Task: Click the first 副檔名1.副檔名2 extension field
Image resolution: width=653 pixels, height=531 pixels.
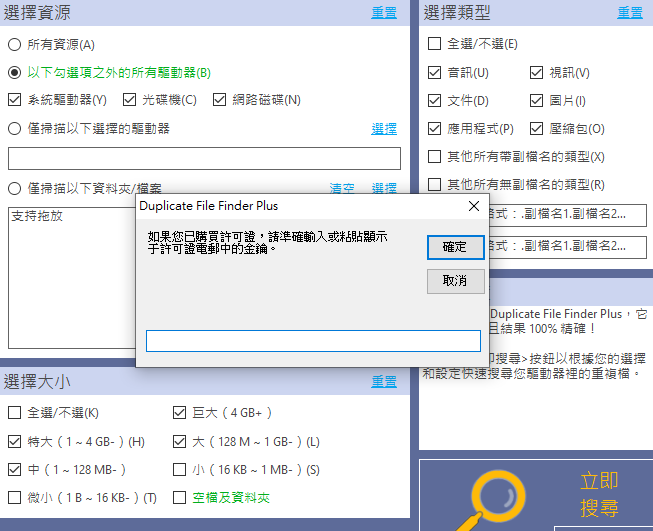Action: (x=568, y=215)
